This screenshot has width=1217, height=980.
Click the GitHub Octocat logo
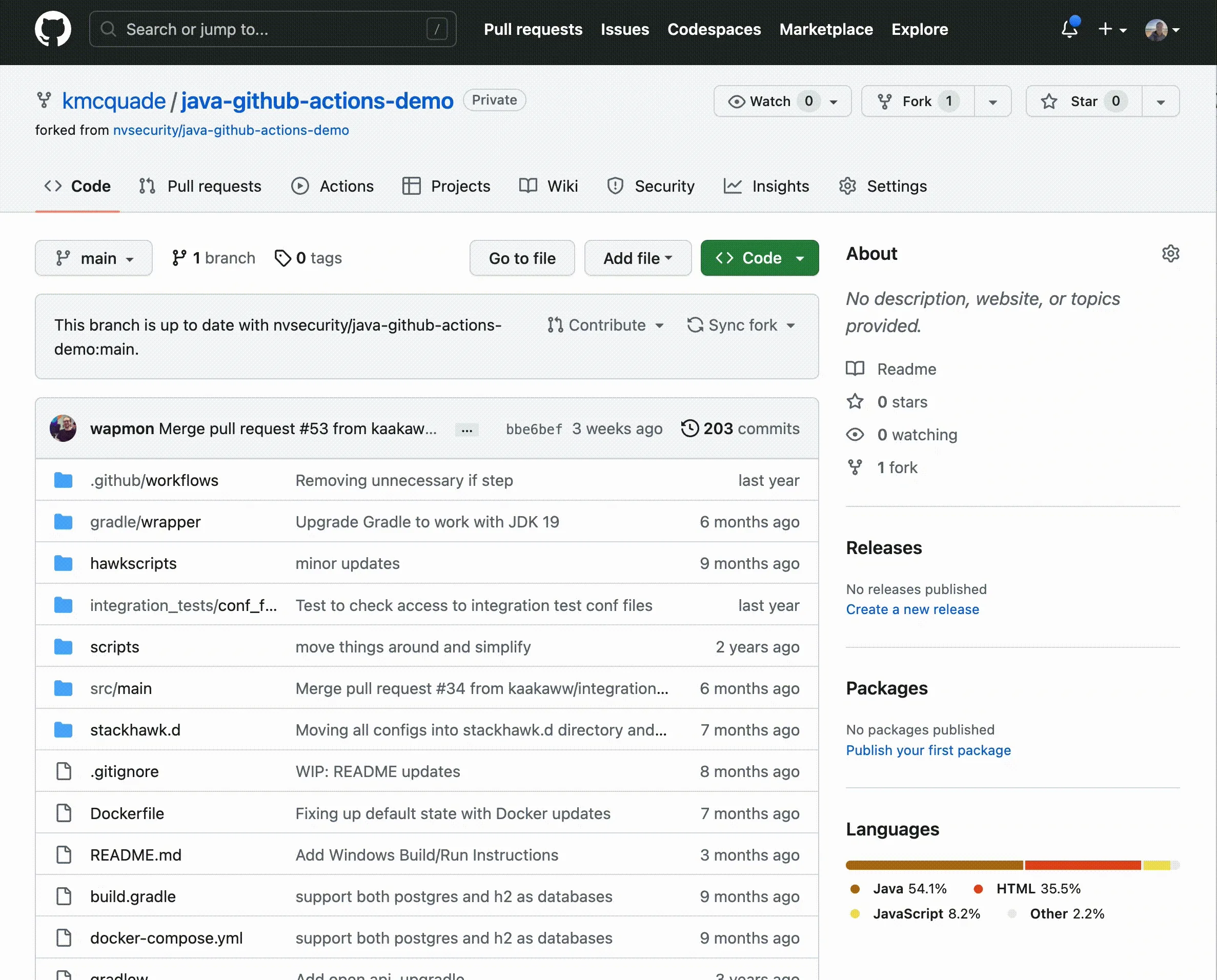(x=53, y=29)
